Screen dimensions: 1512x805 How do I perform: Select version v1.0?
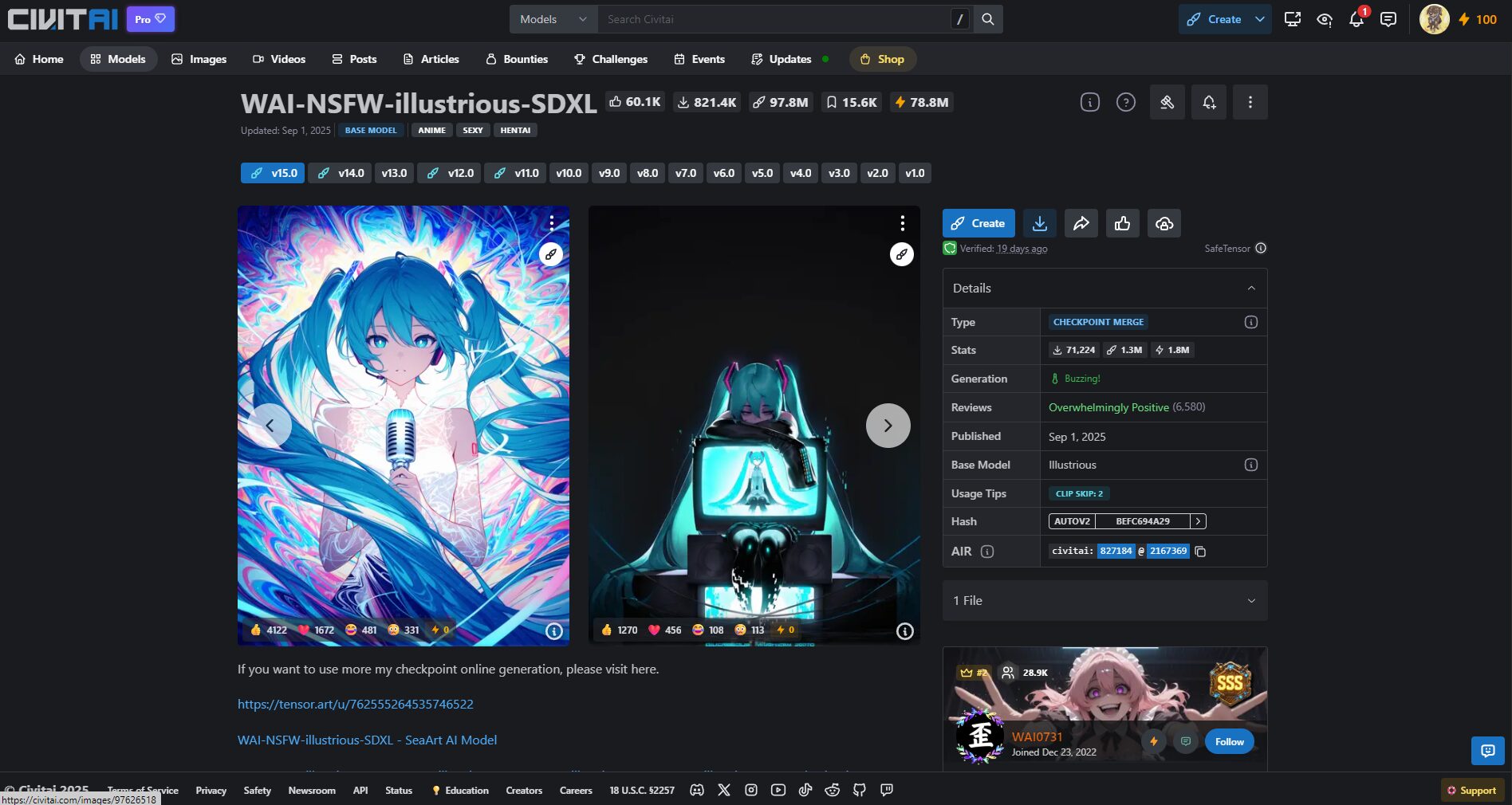point(915,173)
